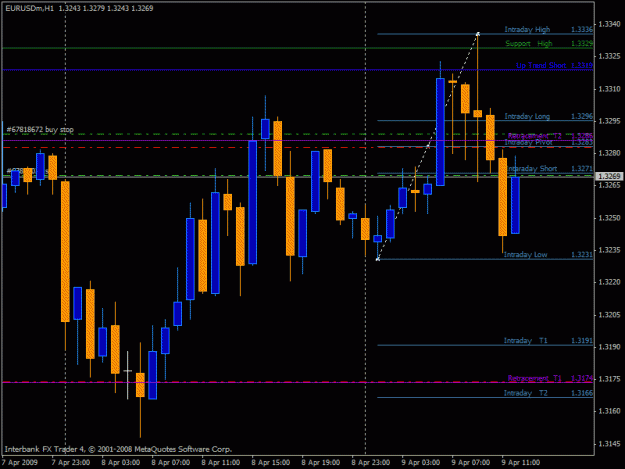Click the 1.3145 price scale value

coord(609,443)
